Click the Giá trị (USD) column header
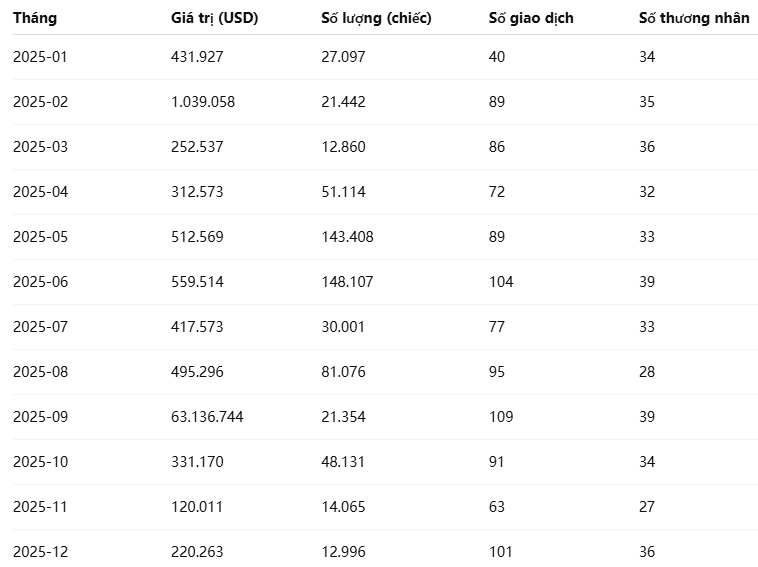The width and height of the screenshot is (758, 567). pos(214,18)
